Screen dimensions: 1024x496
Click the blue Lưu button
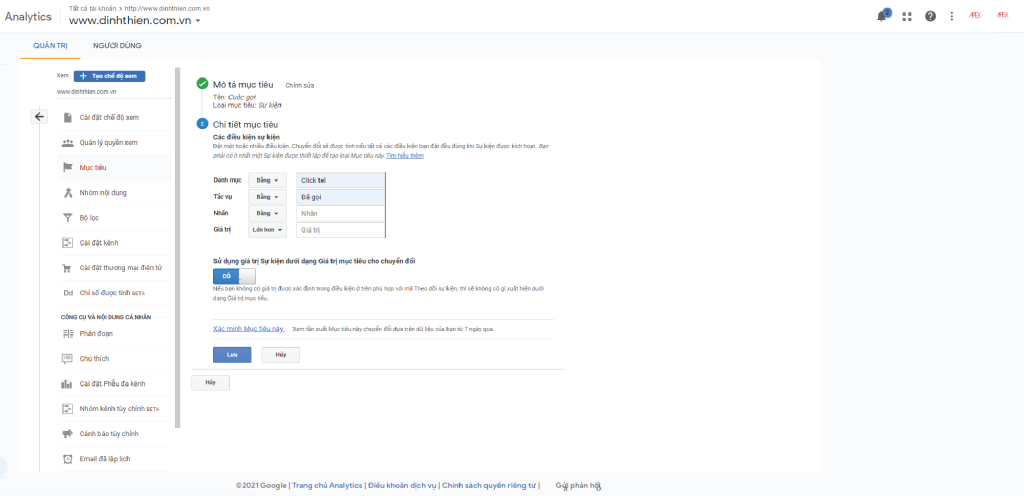[232, 354]
